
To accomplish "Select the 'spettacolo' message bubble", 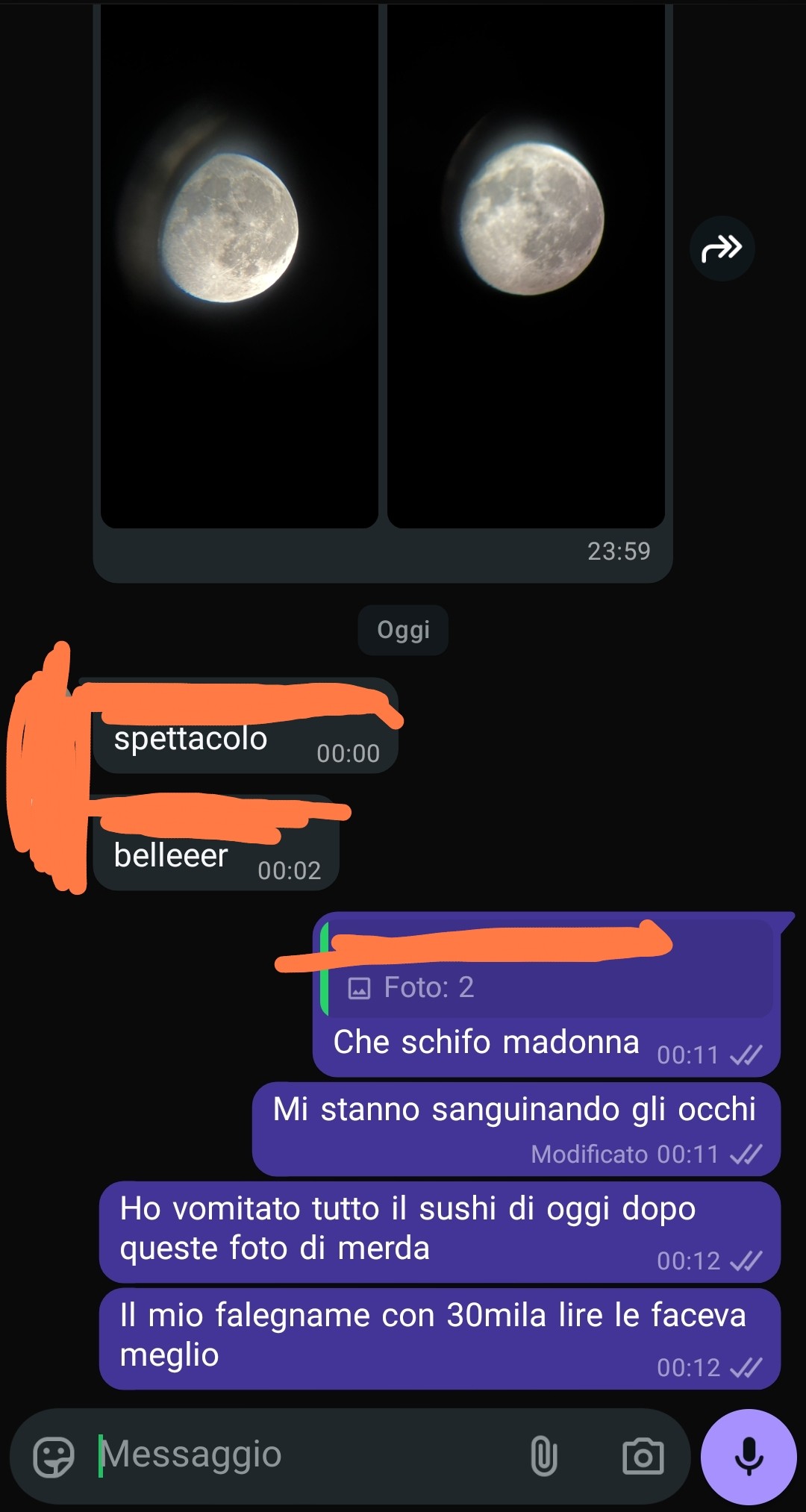I will click(246, 726).
